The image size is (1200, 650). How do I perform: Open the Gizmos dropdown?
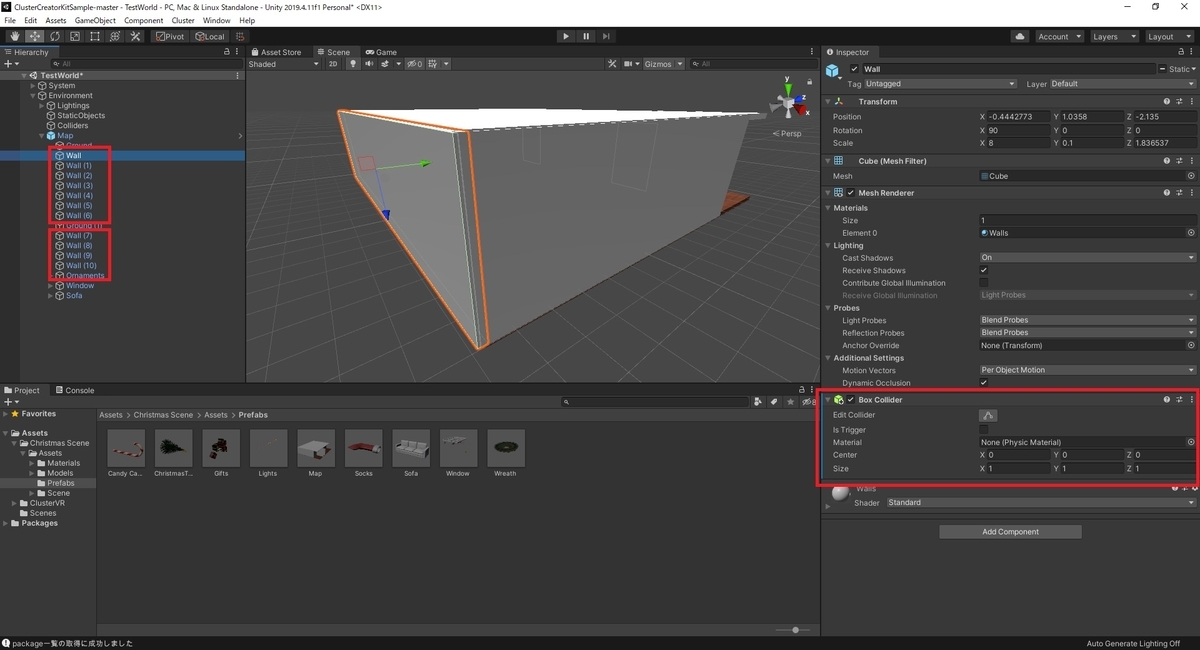(663, 64)
